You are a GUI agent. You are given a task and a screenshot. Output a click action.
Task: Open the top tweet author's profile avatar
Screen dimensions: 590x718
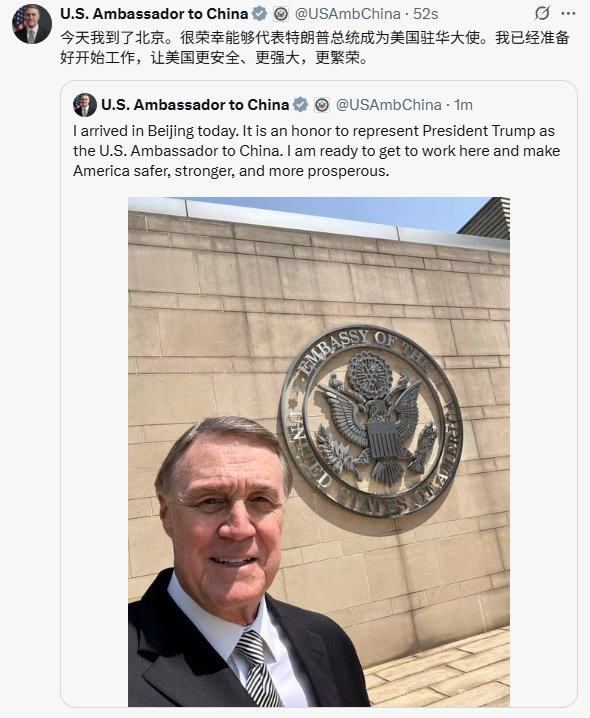pos(32,24)
